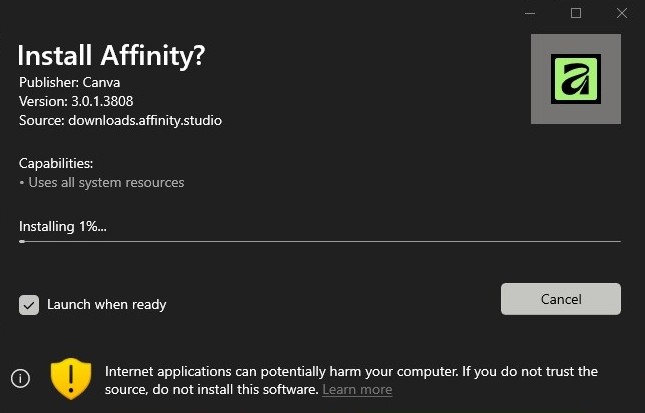
Task: Uncheck the Launch when ready checkbox
Action: [x=29, y=304]
